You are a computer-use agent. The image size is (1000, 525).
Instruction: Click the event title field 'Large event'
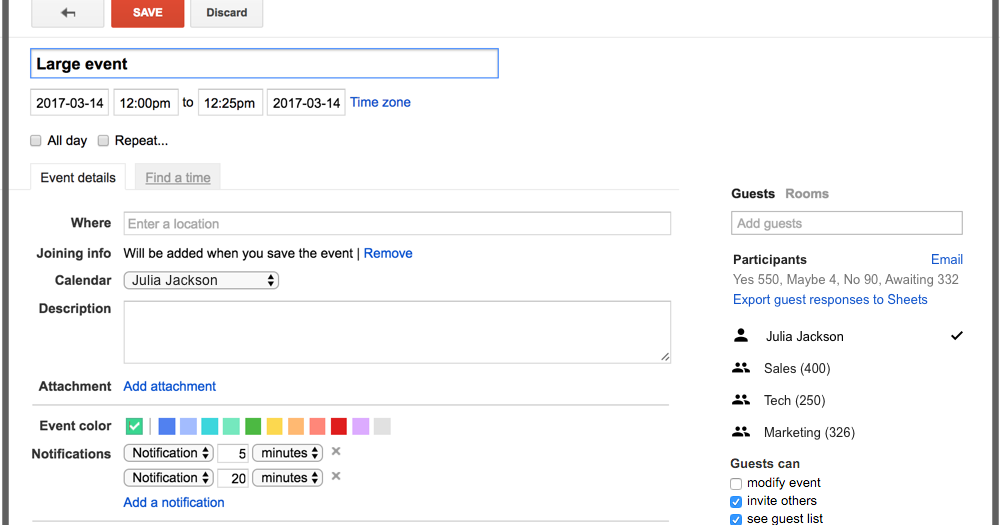pos(264,64)
